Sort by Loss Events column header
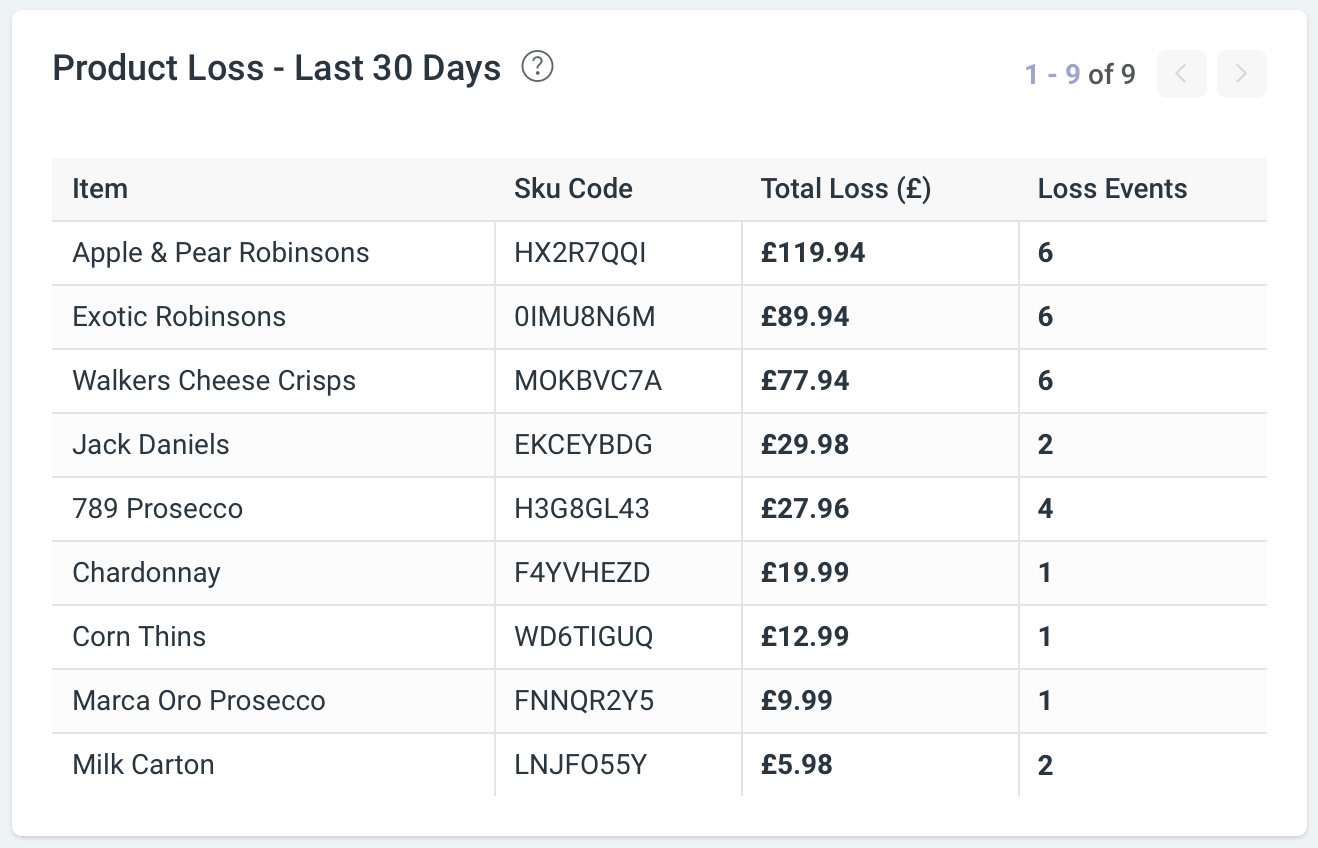This screenshot has height=848, width=1318. coord(1112,189)
